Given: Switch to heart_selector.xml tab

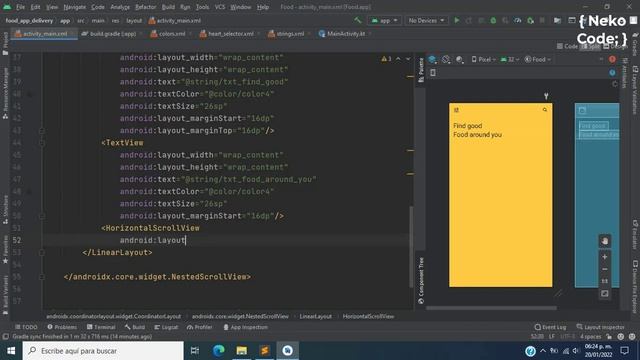Looking at the screenshot, I should click(227, 34).
